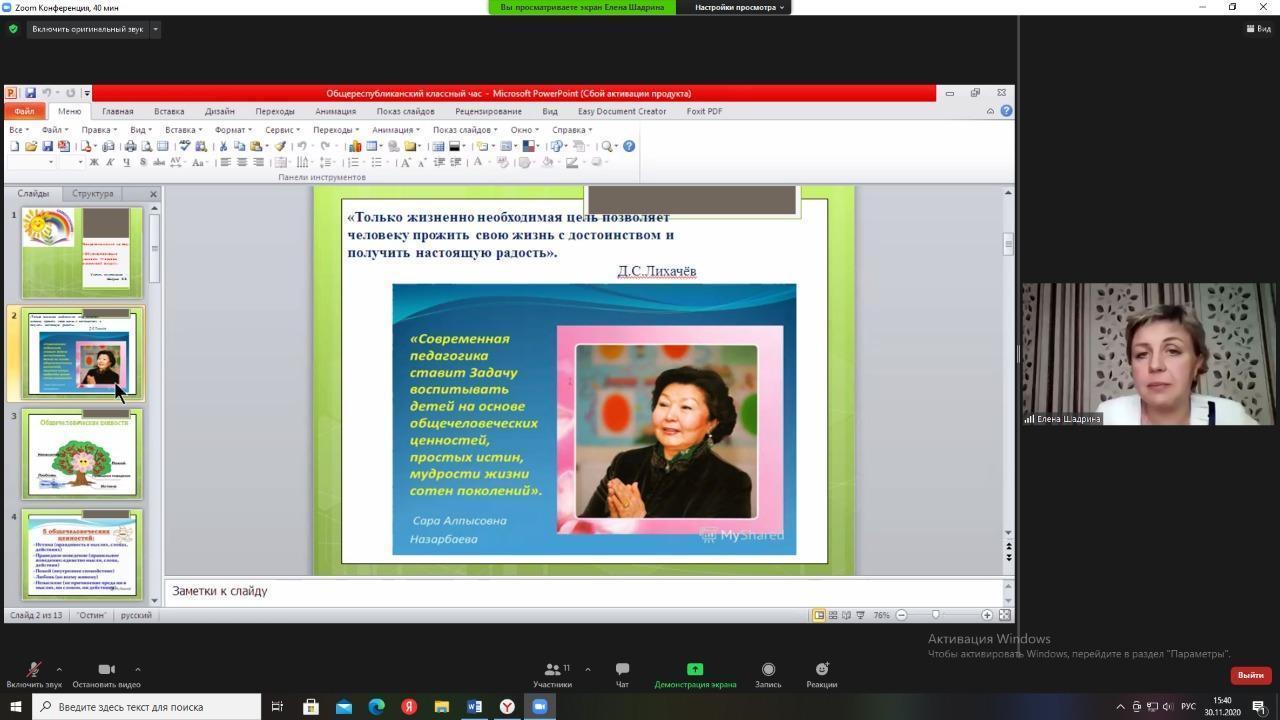Click the green Share Screen icon
1280x720 pixels.
click(695, 670)
